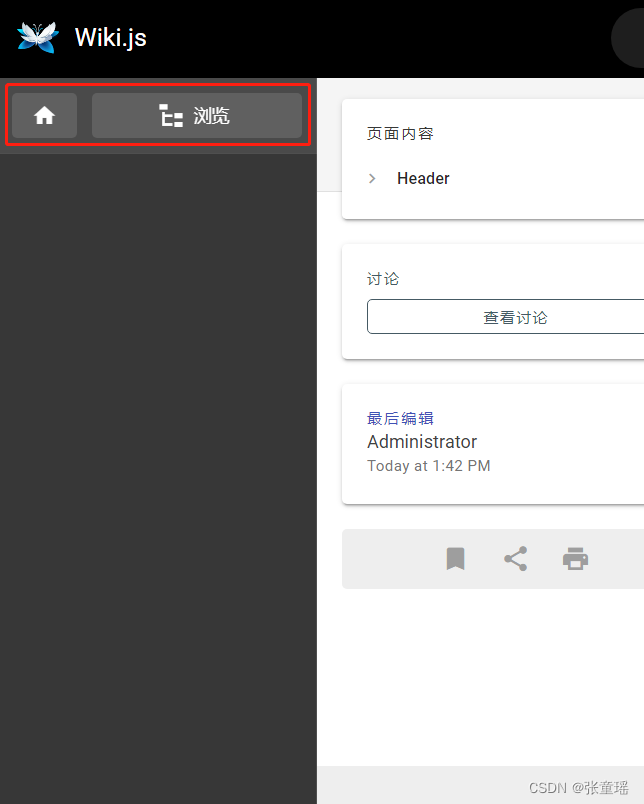The width and height of the screenshot is (644, 804).
Task: Open the share icon menu
Action: pyautogui.click(x=515, y=559)
